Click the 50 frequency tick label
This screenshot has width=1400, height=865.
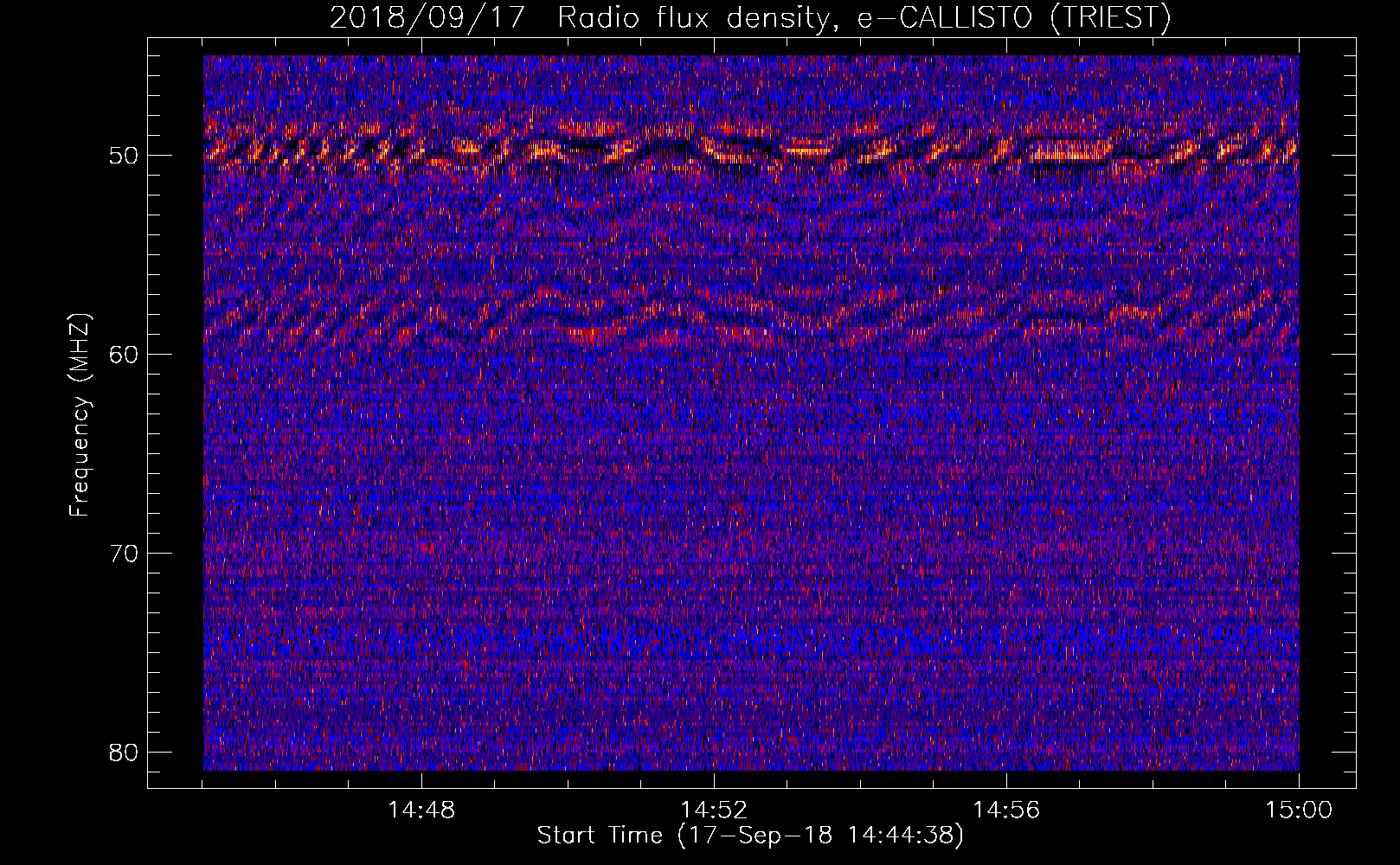point(125,156)
